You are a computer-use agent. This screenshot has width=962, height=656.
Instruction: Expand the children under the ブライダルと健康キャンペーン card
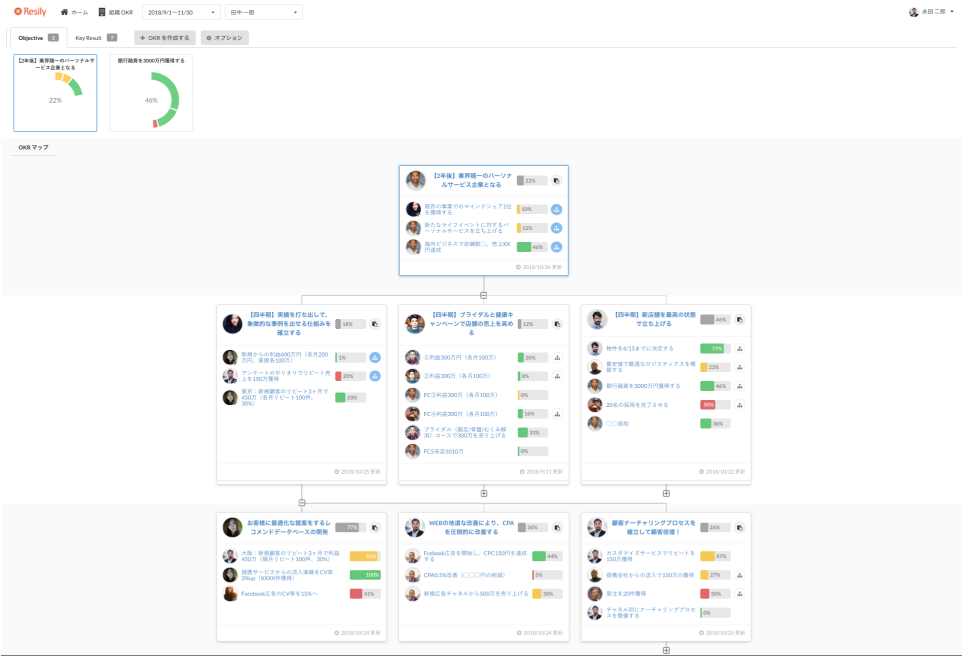(484, 492)
